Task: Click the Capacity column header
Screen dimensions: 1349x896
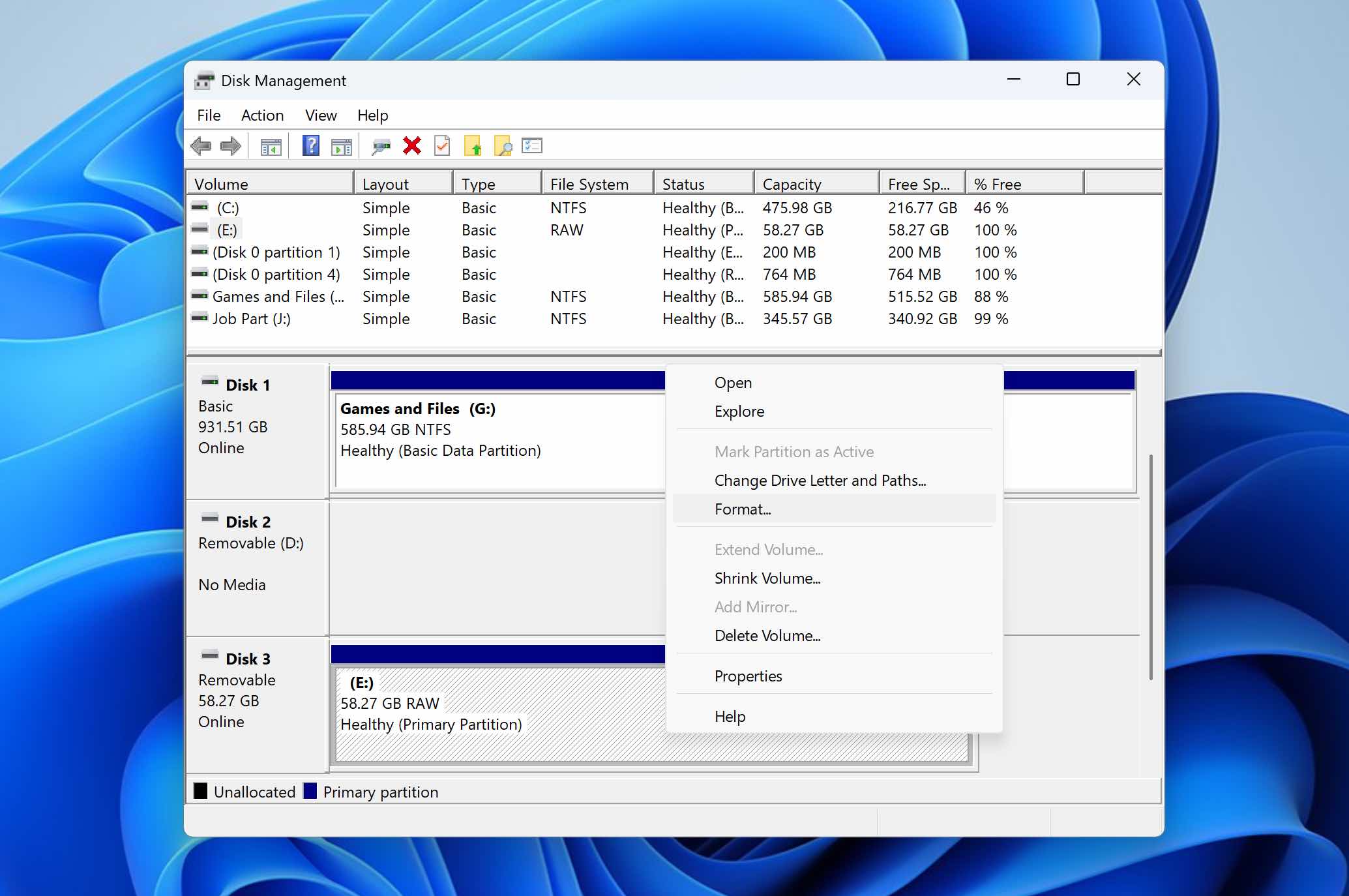Action: [792, 183]
